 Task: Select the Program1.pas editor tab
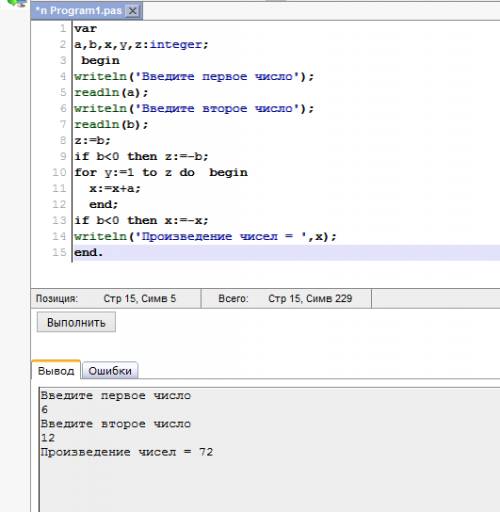(x=87, y=11)
